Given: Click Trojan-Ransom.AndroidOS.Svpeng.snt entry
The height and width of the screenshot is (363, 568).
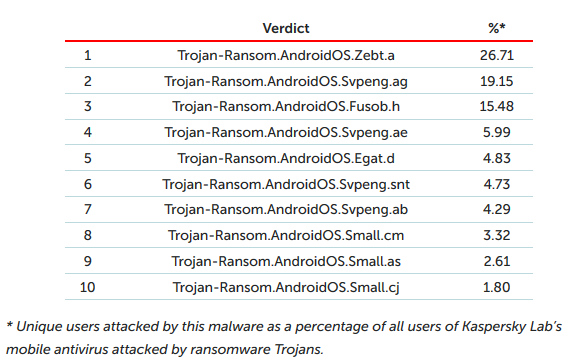Looking at the screenshot, I should pos(286,184).
